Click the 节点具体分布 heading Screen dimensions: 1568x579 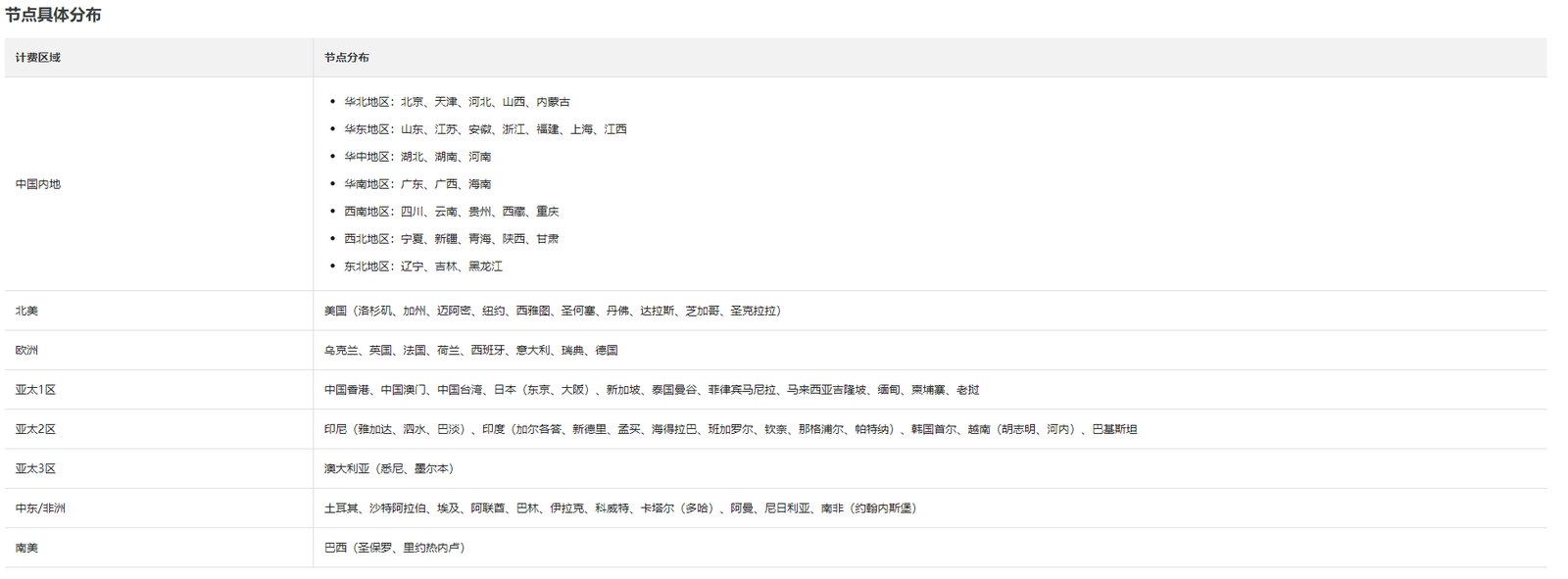(53, 15)
